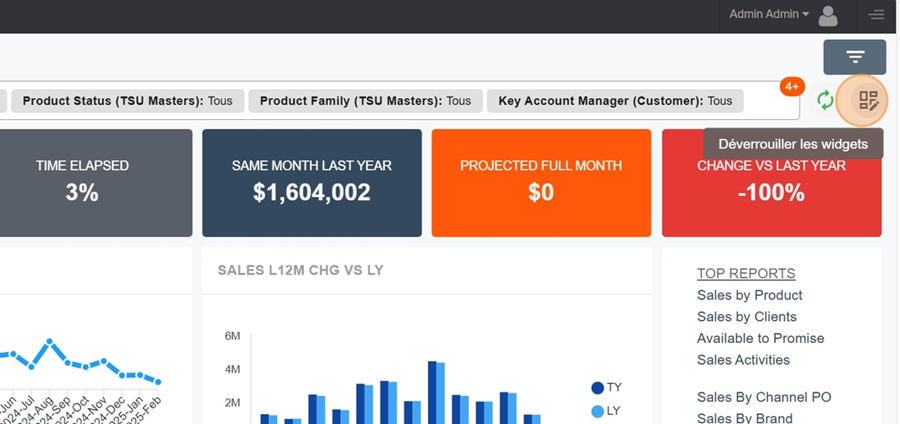Viewport: 900px width, 424px height.
Task: Open the Top Reports link
Action: click(746, 274)
